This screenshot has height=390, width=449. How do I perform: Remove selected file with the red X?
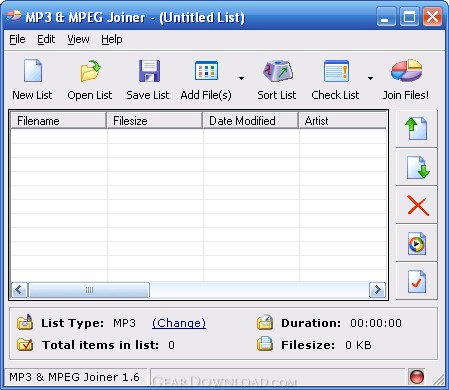(x=418, y=206)
